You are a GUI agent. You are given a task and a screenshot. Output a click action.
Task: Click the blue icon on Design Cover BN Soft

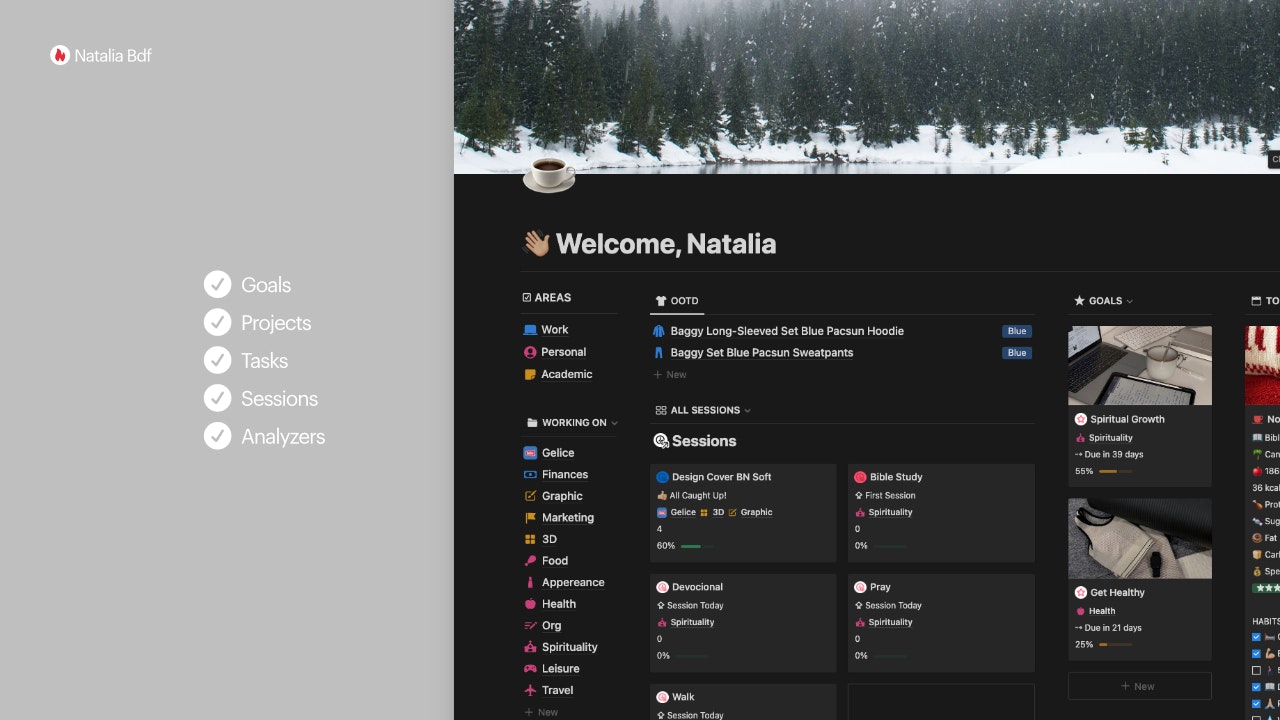pos(662,477)
